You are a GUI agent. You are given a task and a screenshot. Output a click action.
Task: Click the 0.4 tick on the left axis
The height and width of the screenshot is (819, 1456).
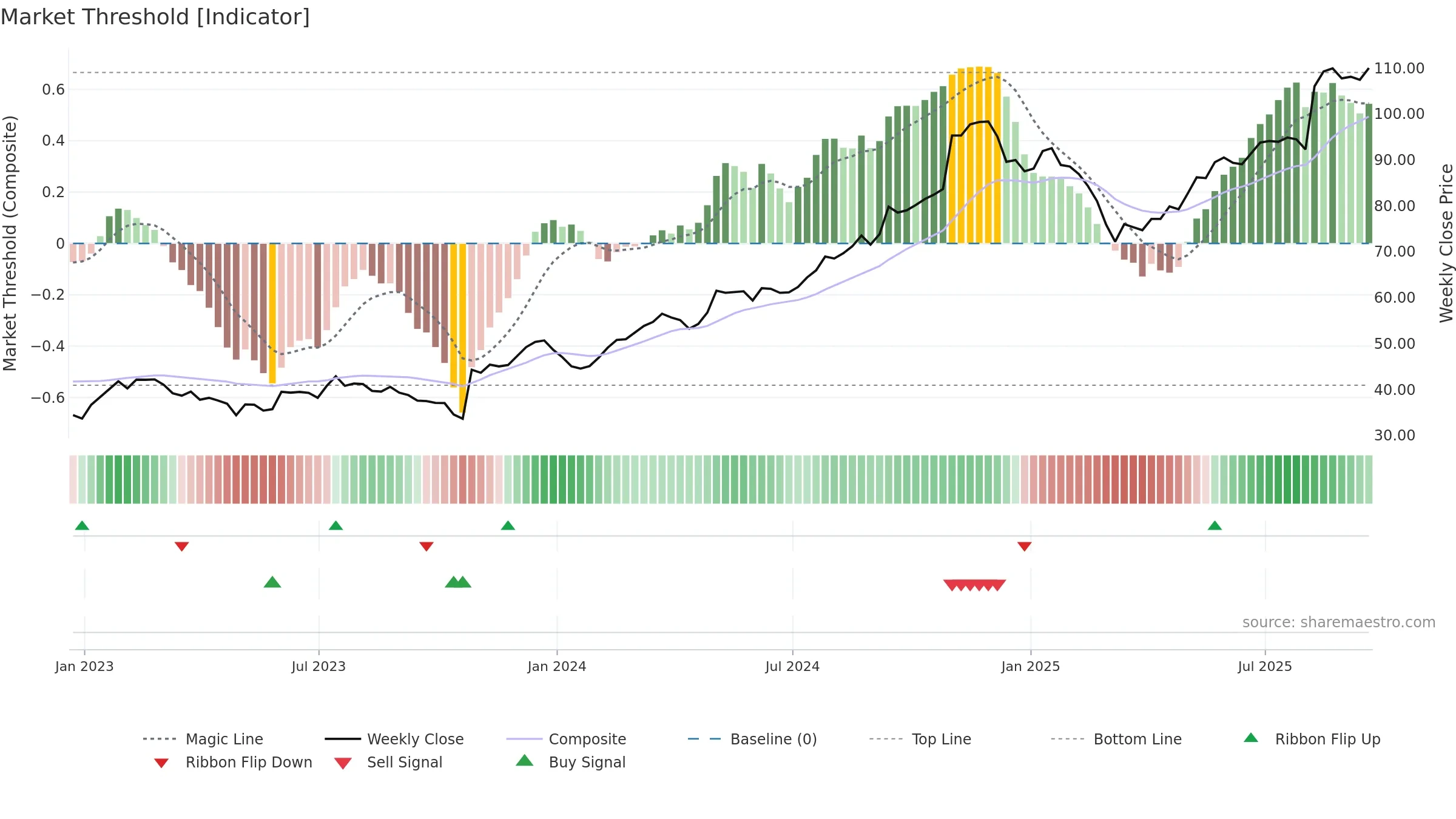pos(53,141)
